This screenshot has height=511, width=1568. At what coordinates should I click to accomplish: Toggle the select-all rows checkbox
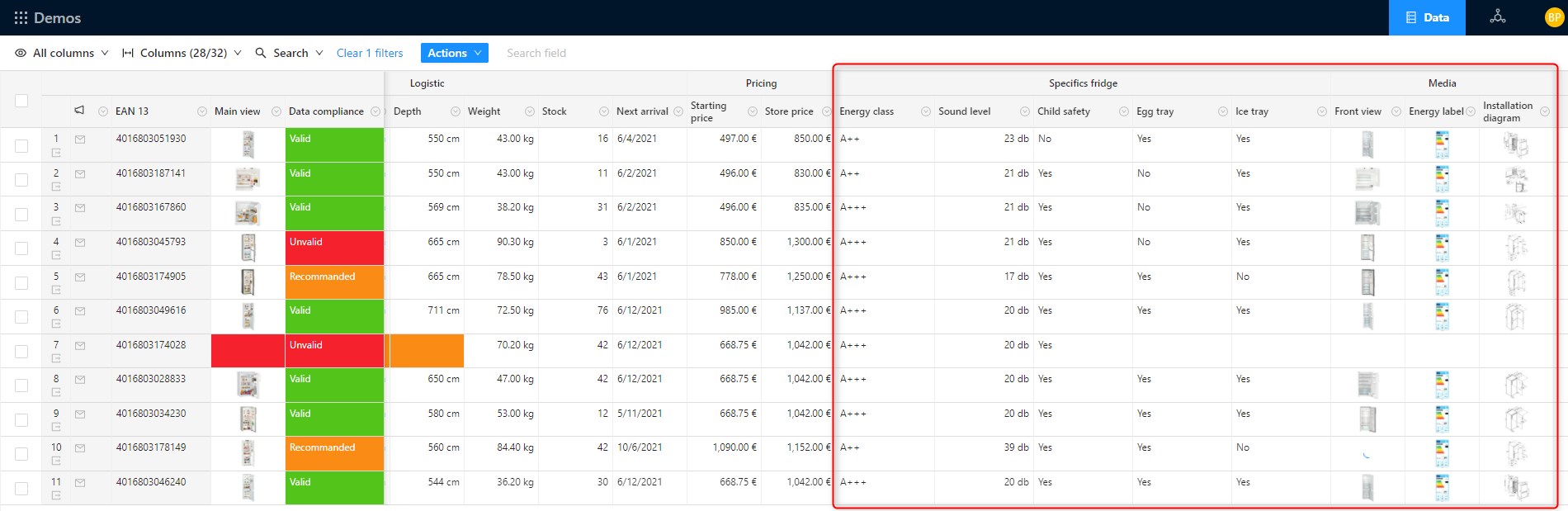tap(21, 101)
